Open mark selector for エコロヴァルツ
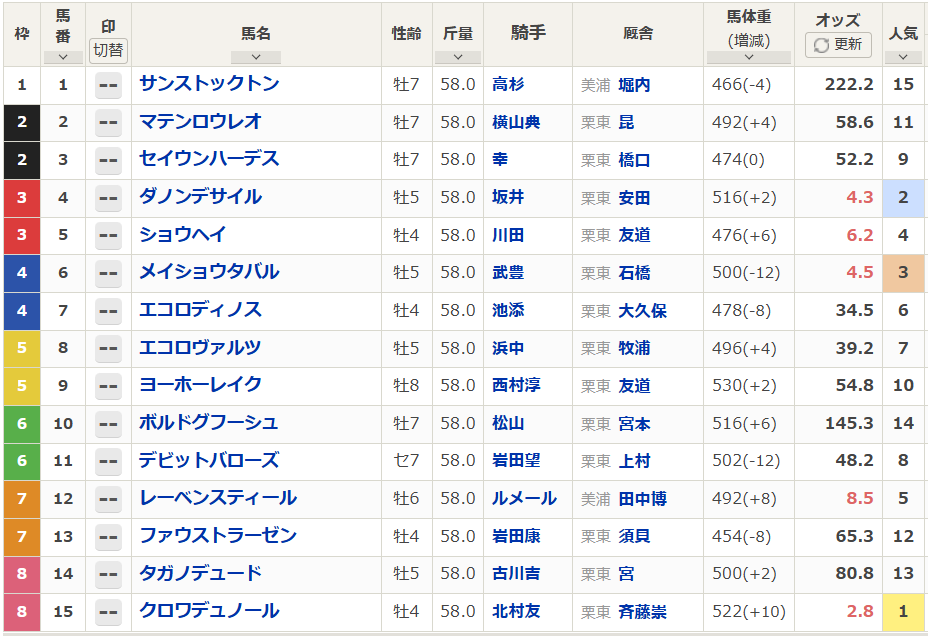Viewport: 928px width, 636px height. pos(108,348)
